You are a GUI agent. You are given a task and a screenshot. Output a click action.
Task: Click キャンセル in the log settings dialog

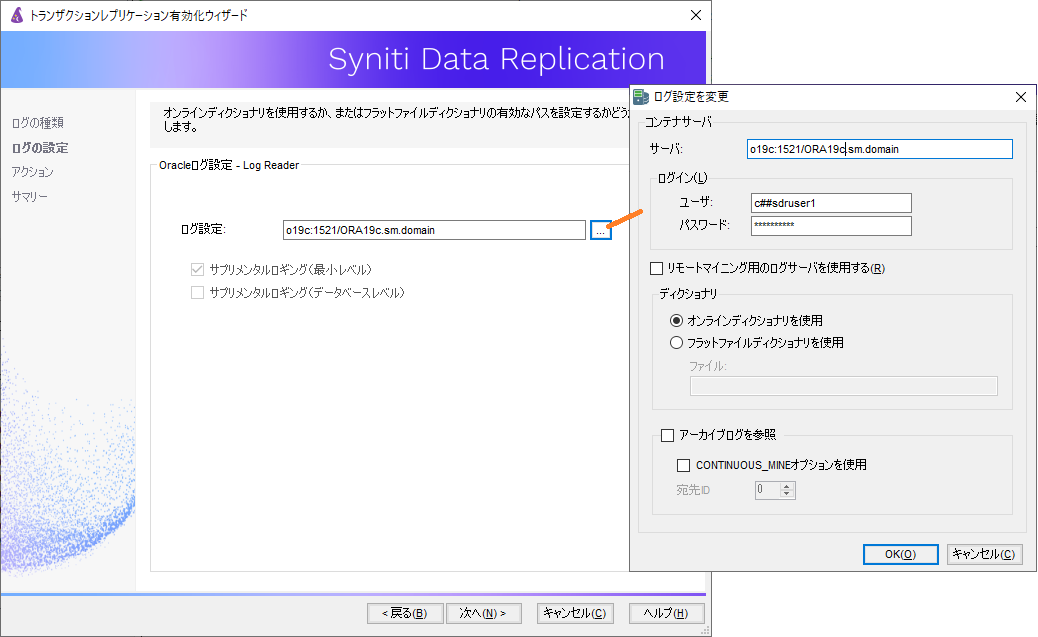pyautogui.click(x=984, y=555)
